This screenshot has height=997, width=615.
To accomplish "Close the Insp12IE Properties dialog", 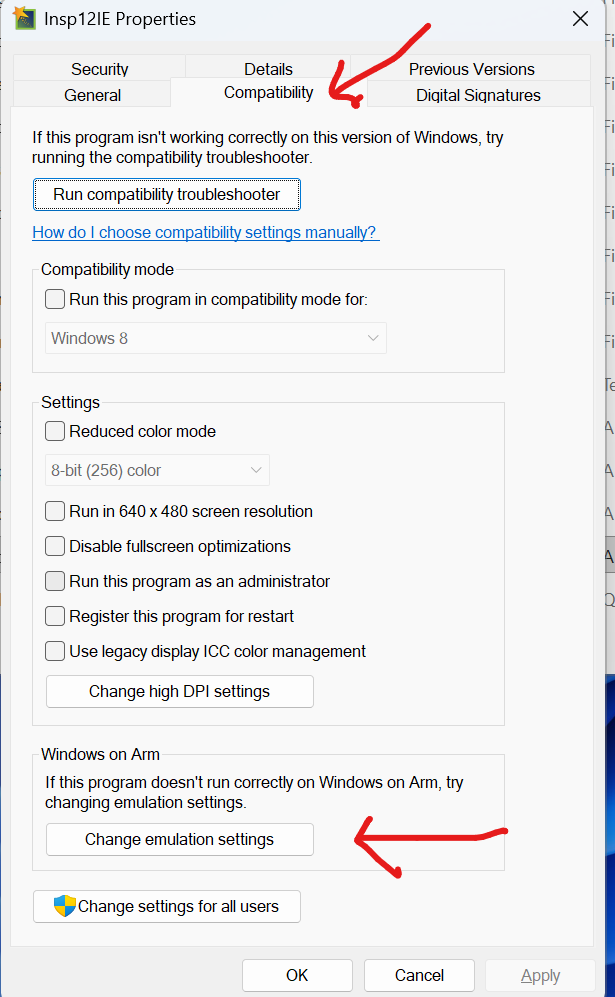I will pos(580,19).
